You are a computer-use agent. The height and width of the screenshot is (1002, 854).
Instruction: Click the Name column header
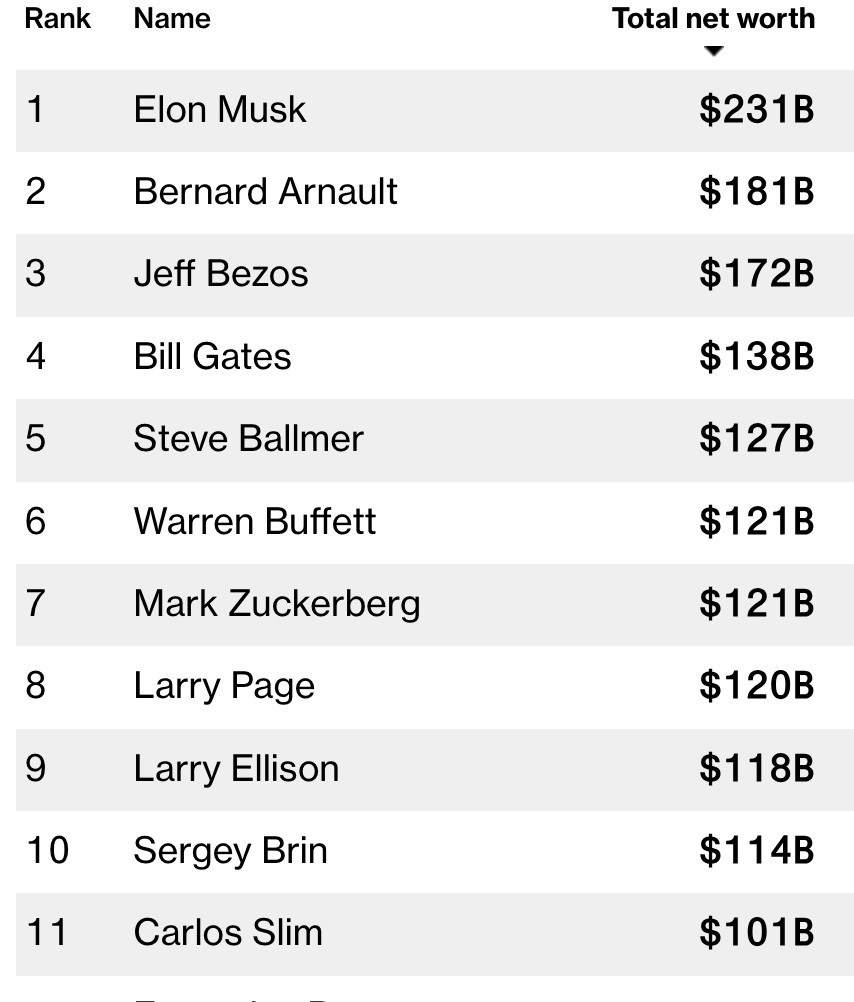[171, 19]
